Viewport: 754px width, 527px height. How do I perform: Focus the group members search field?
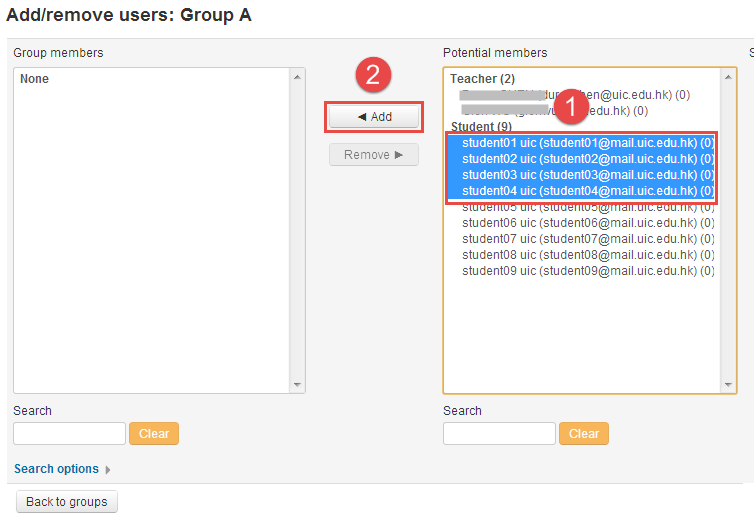point(69,434)
